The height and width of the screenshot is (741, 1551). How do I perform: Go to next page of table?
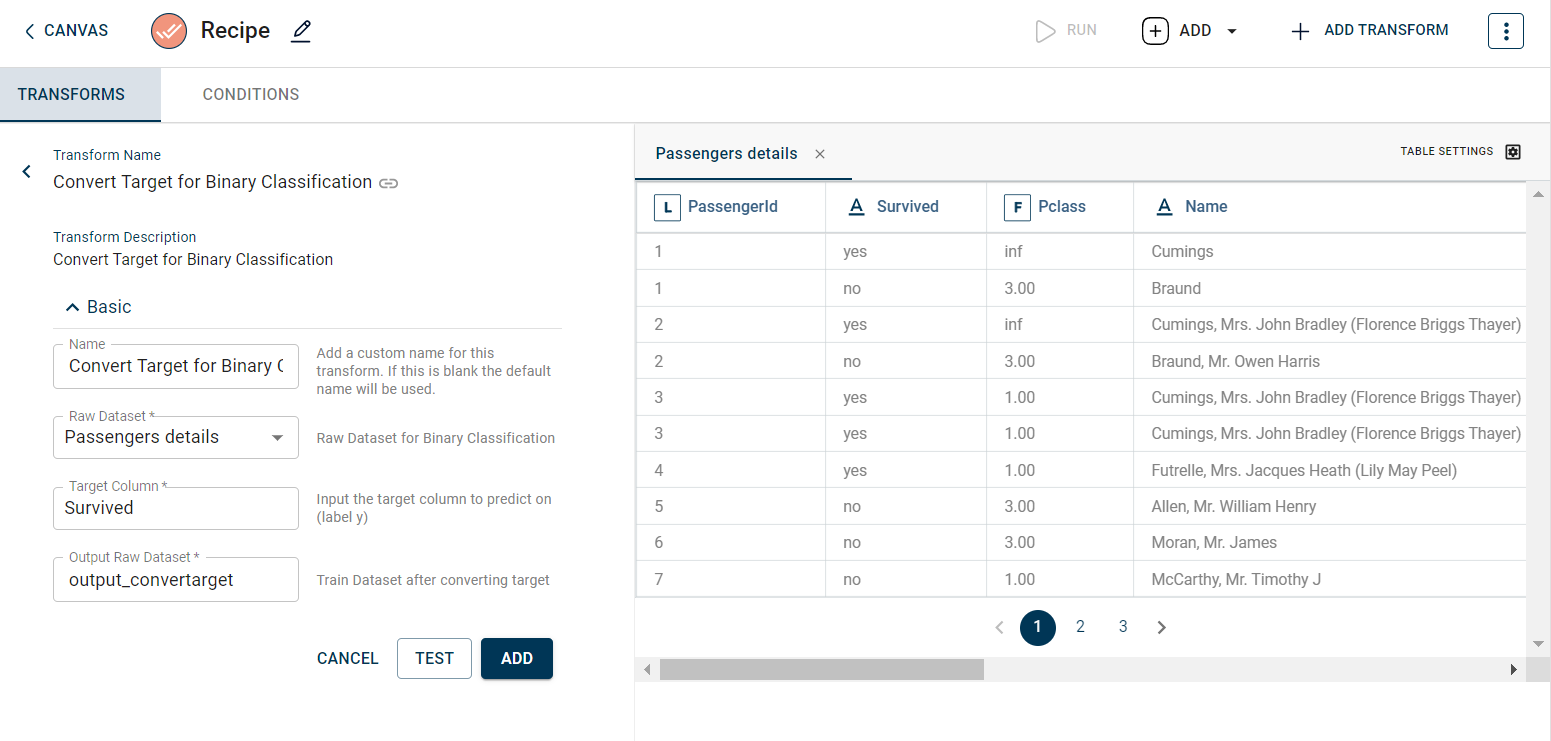coord(1161,627)
